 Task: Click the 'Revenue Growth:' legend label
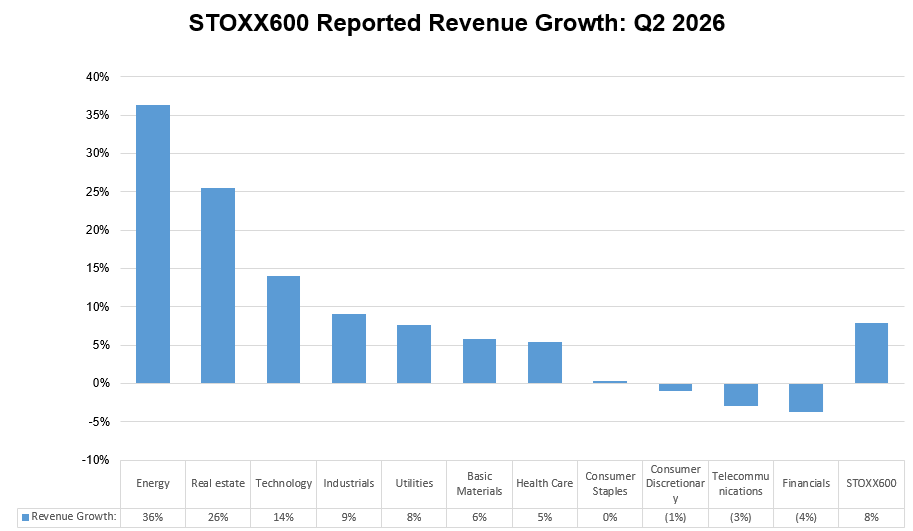74,516
